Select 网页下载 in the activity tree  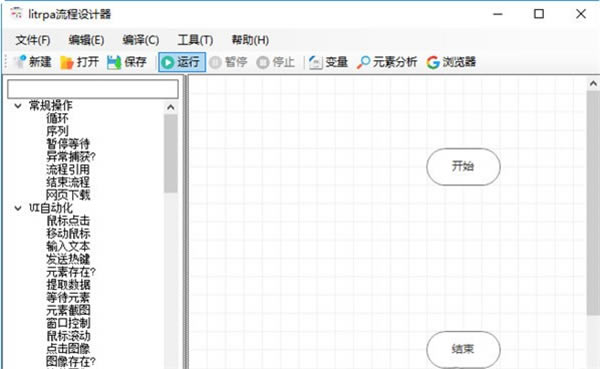(68, 195)
